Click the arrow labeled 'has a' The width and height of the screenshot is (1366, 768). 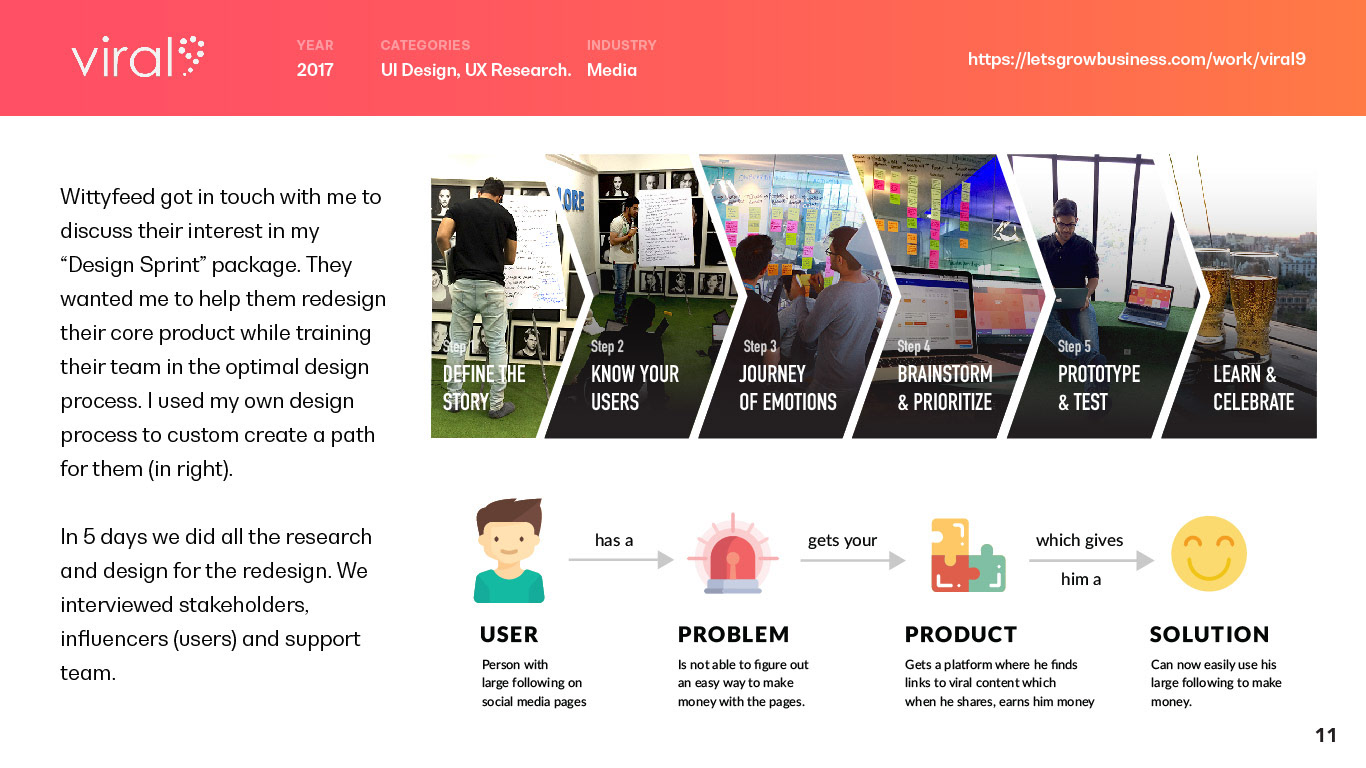[x=621, y=561]
